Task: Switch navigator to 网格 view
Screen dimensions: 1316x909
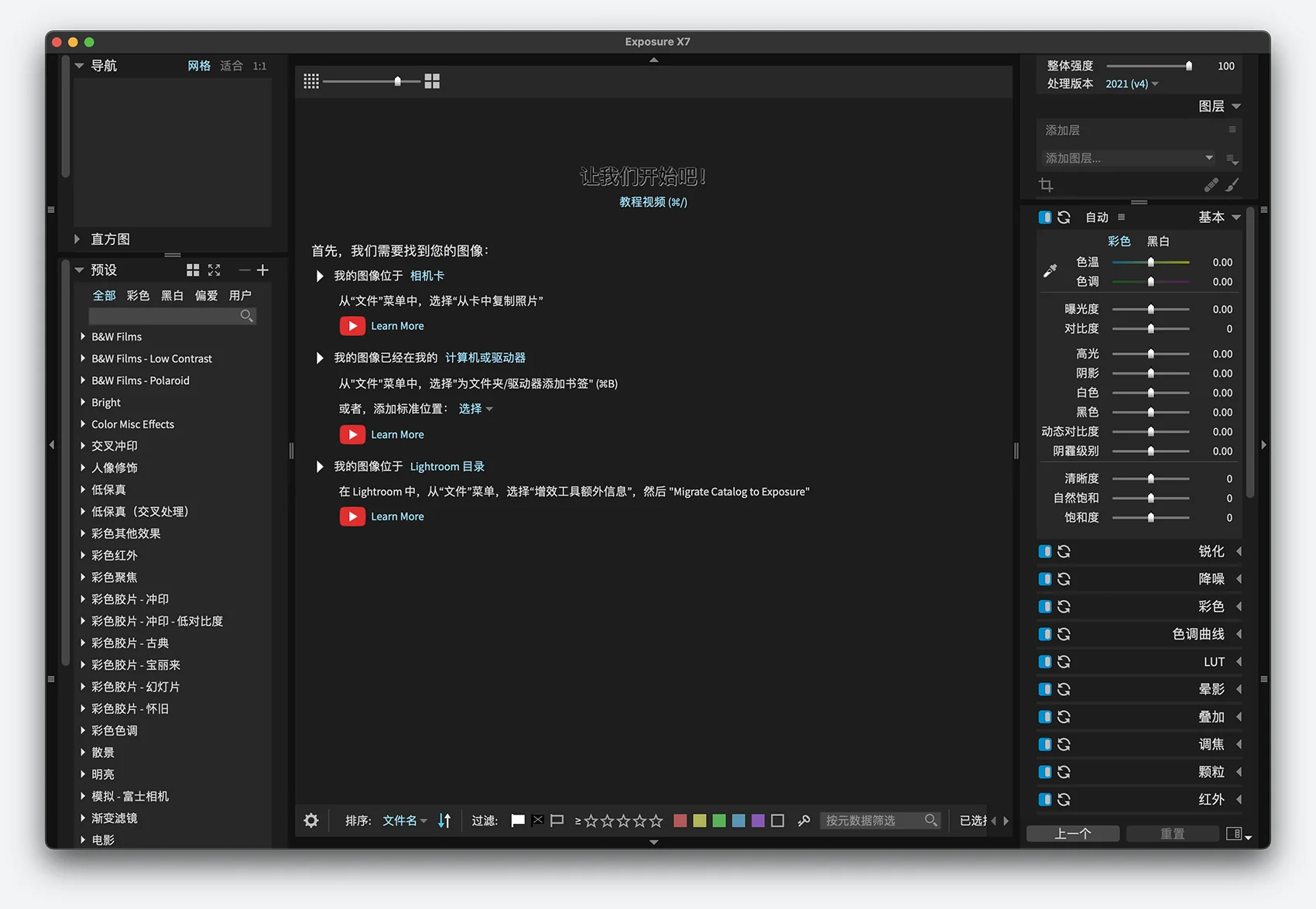Action: (199, 66)
